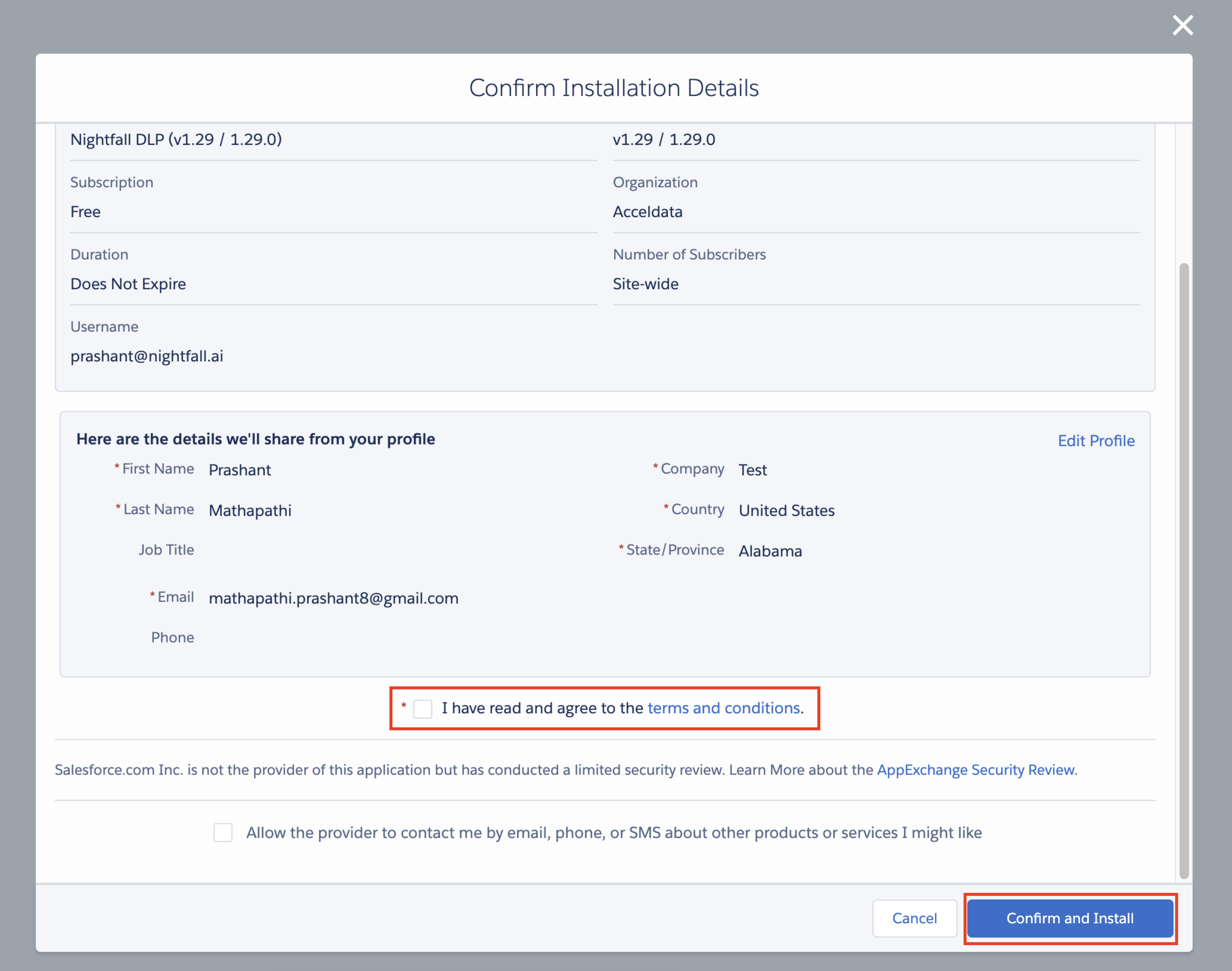Click the email address mathapathi.prashant8@gmail.com

(x=334, y=598)
